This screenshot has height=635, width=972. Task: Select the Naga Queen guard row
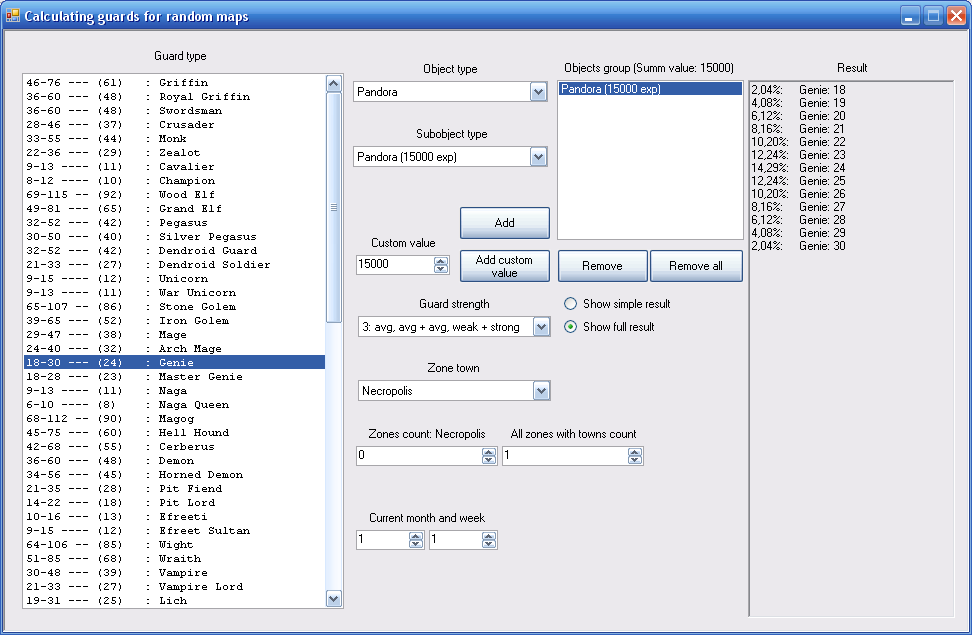[x=174, y=404]
